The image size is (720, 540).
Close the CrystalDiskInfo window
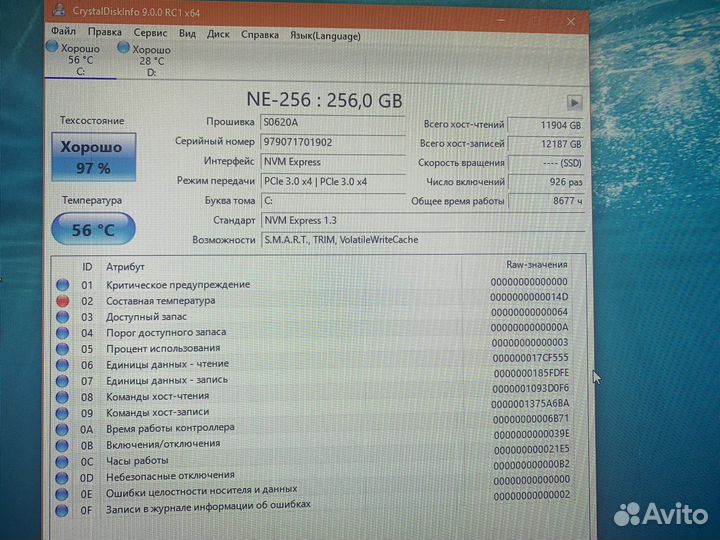pos(571,22)
